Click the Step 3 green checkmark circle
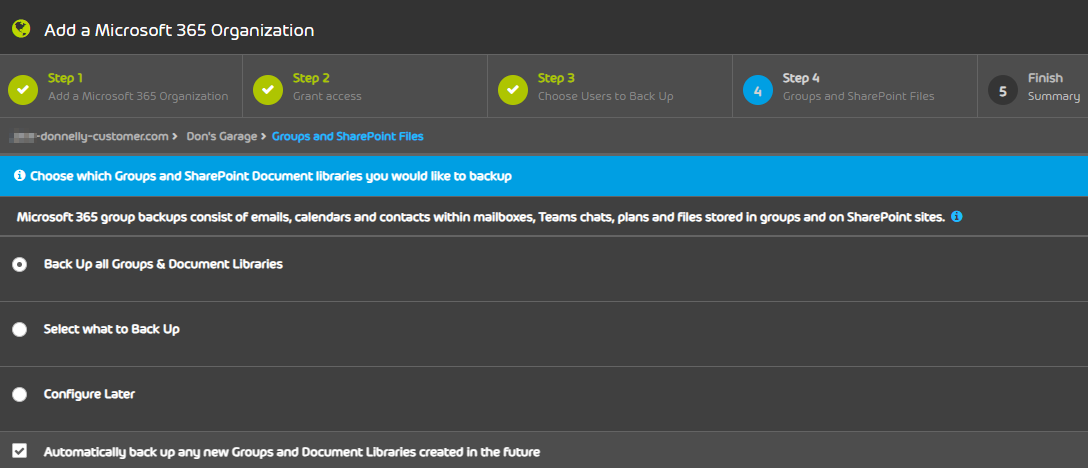This screenshot has width=1088, height=468. coord(513,90)
